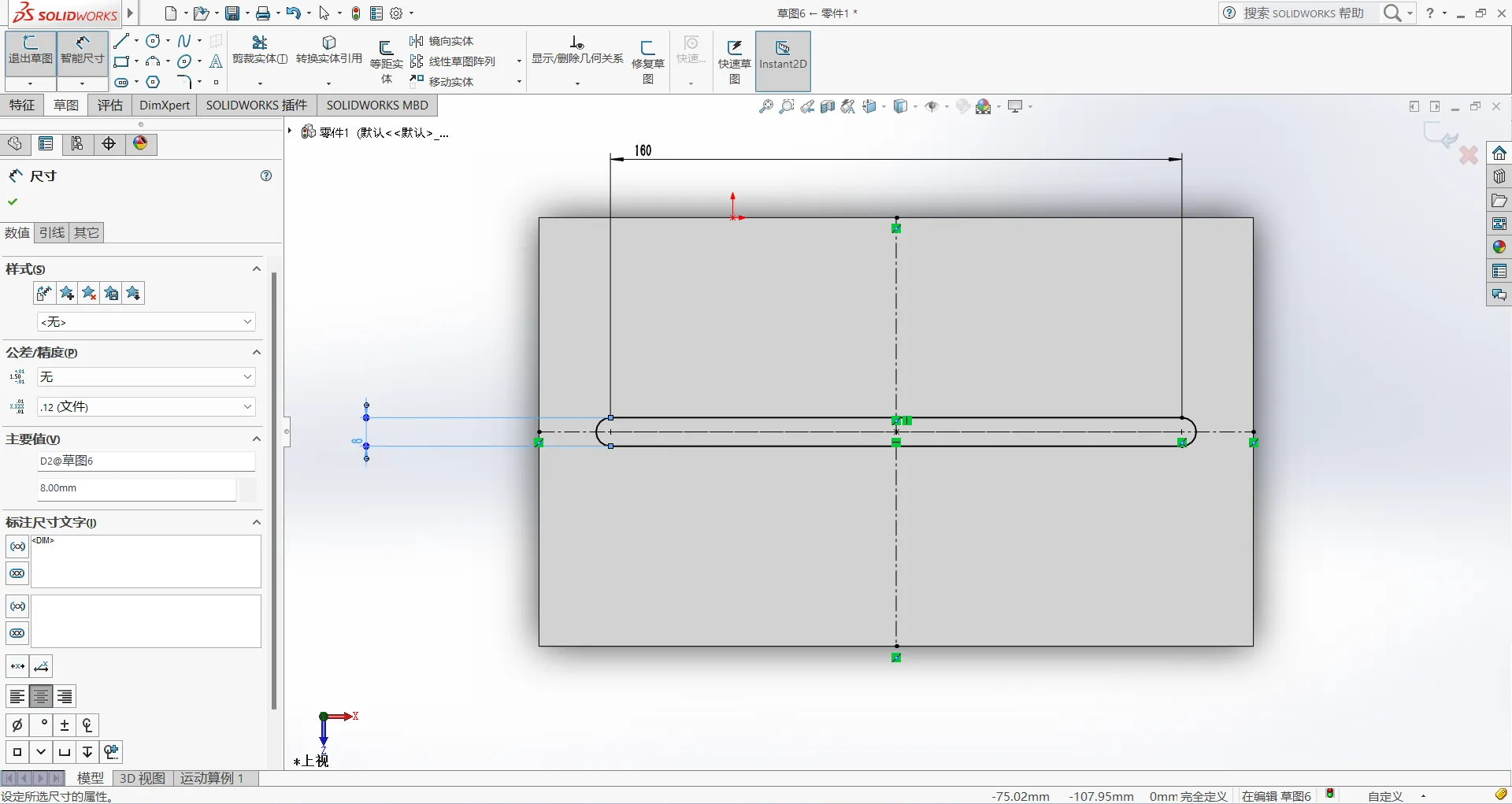Image resolution: width=1512 pixels, height=804 pixels.
Task: Collapse the 公差/精度(P) section
Action: pos(256,353)
